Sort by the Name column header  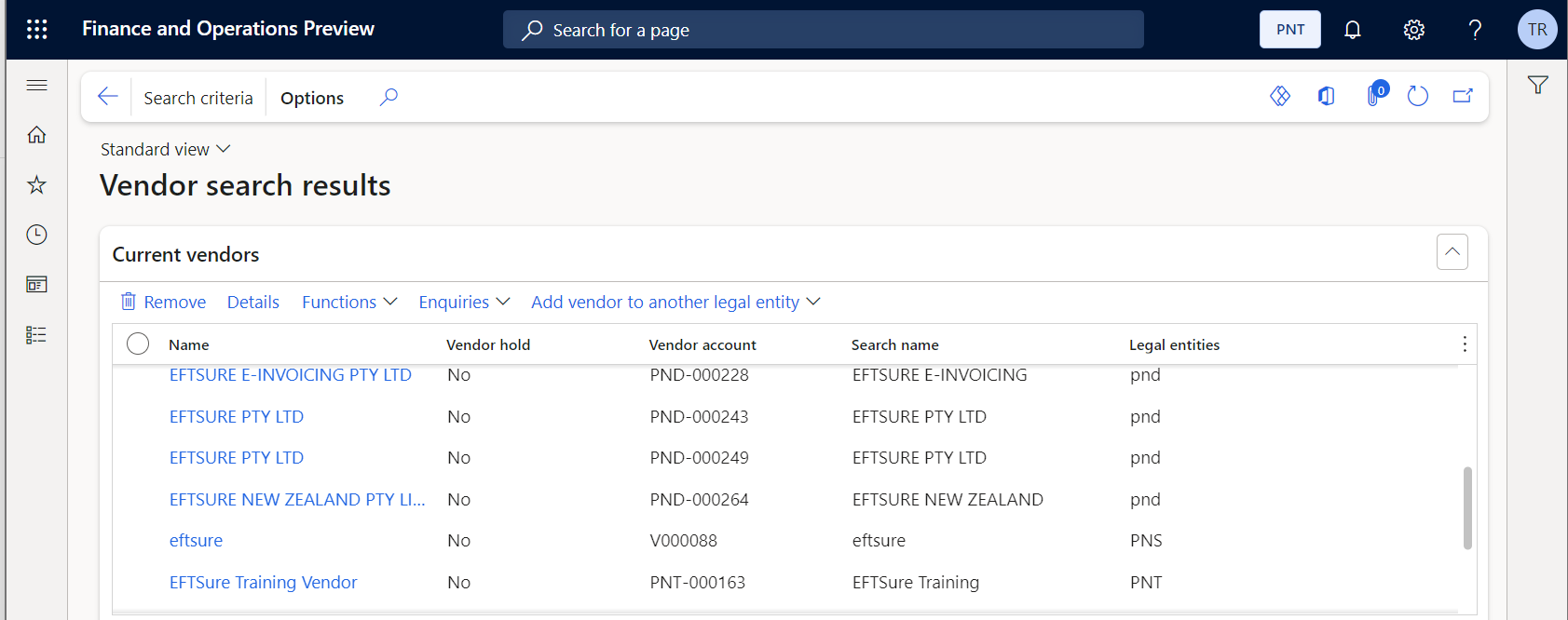pos(189,344)
